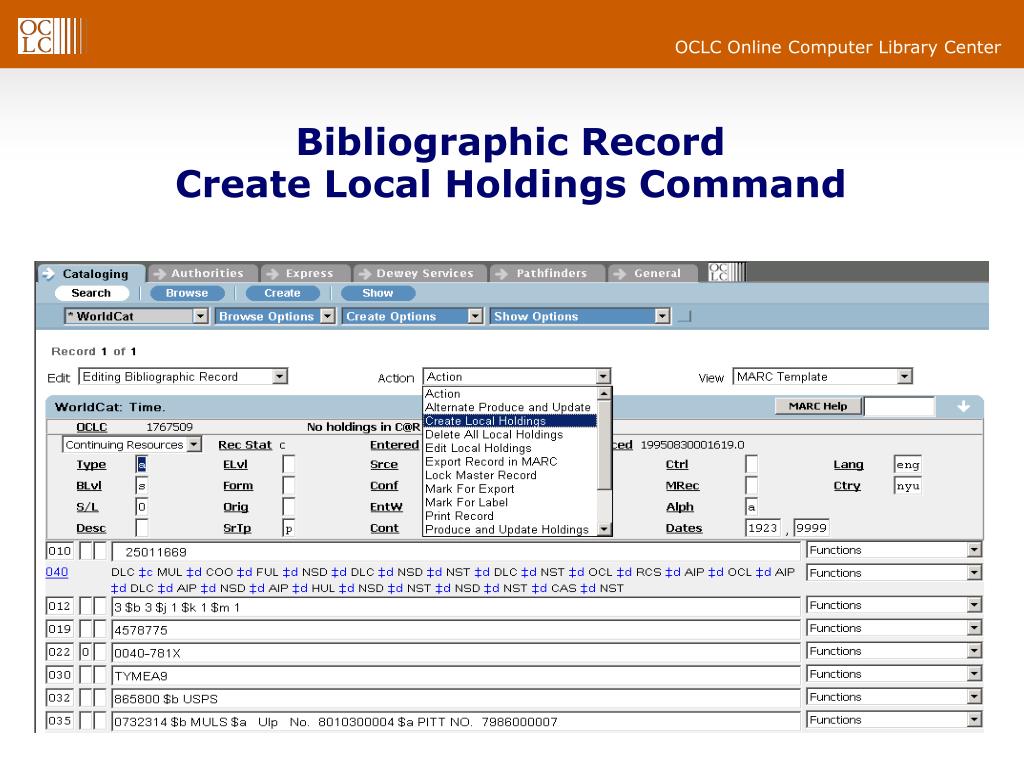The height and width of the screenshot is (768, 1024).
Task: Click the MRec fixed field label
Action: (x=682, y=486)
